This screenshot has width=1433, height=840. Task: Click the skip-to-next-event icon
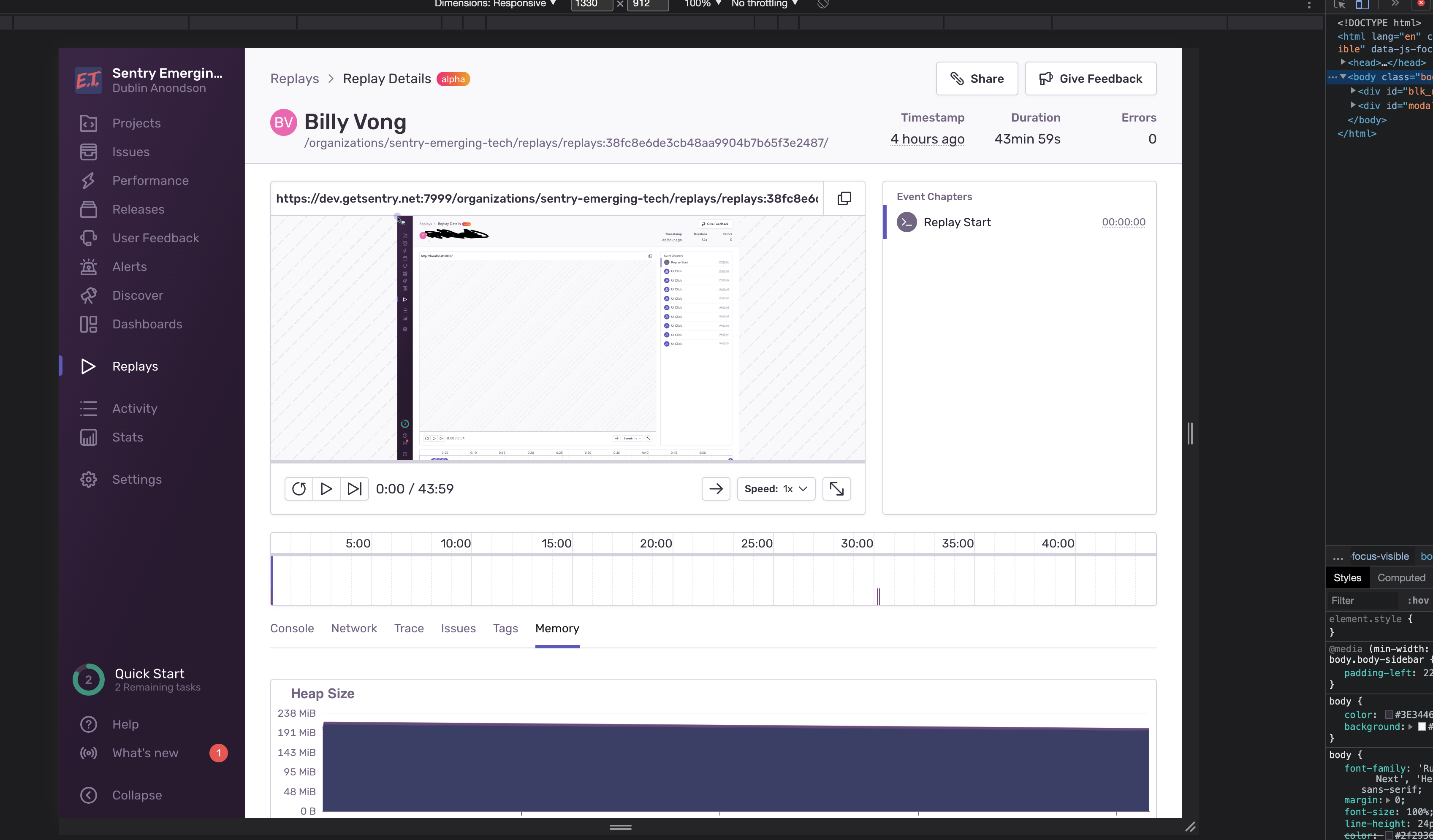354,489
